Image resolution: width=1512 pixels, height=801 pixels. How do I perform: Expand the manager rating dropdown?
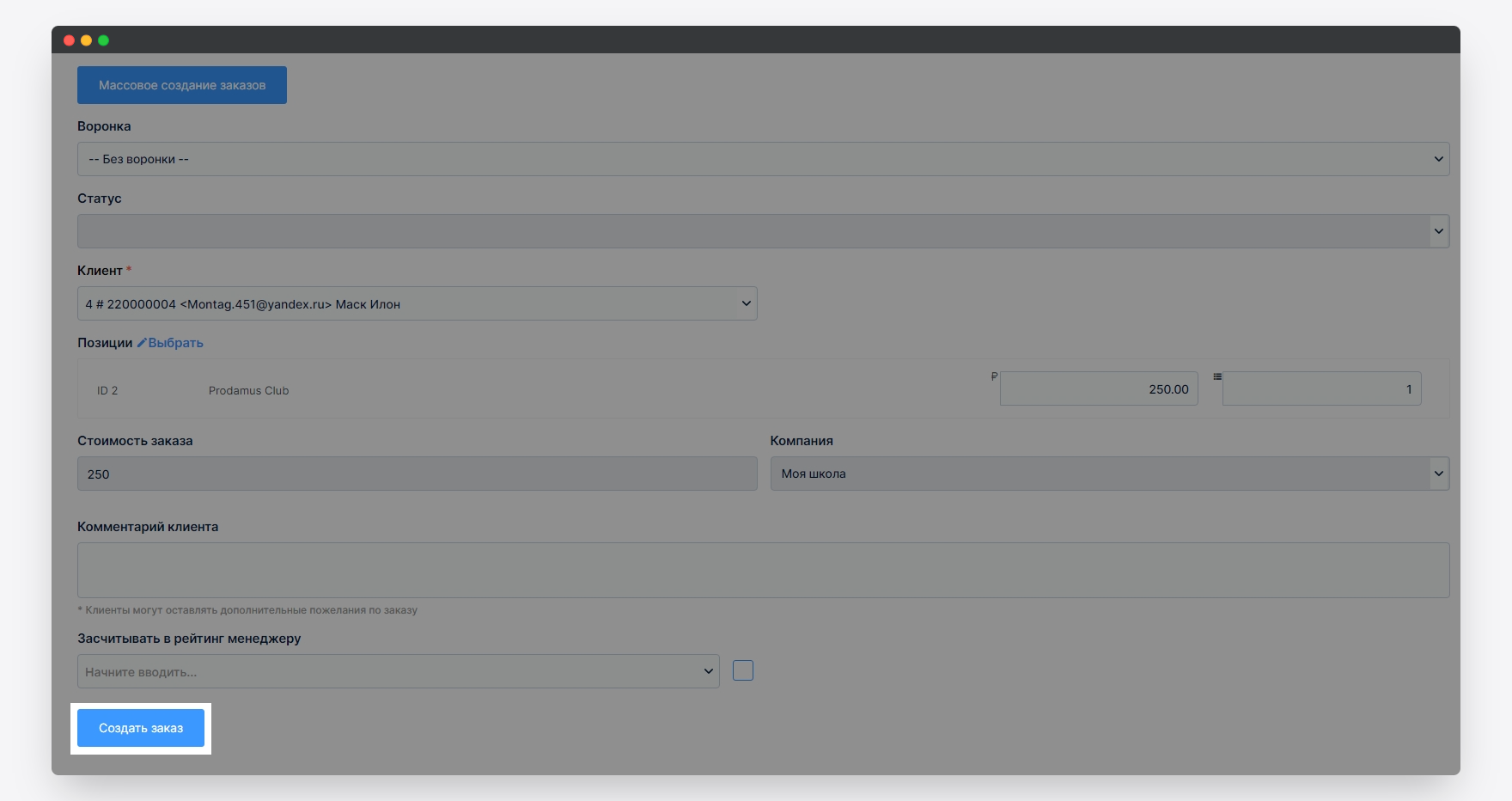pyautogui.click(x=398, y=671)
